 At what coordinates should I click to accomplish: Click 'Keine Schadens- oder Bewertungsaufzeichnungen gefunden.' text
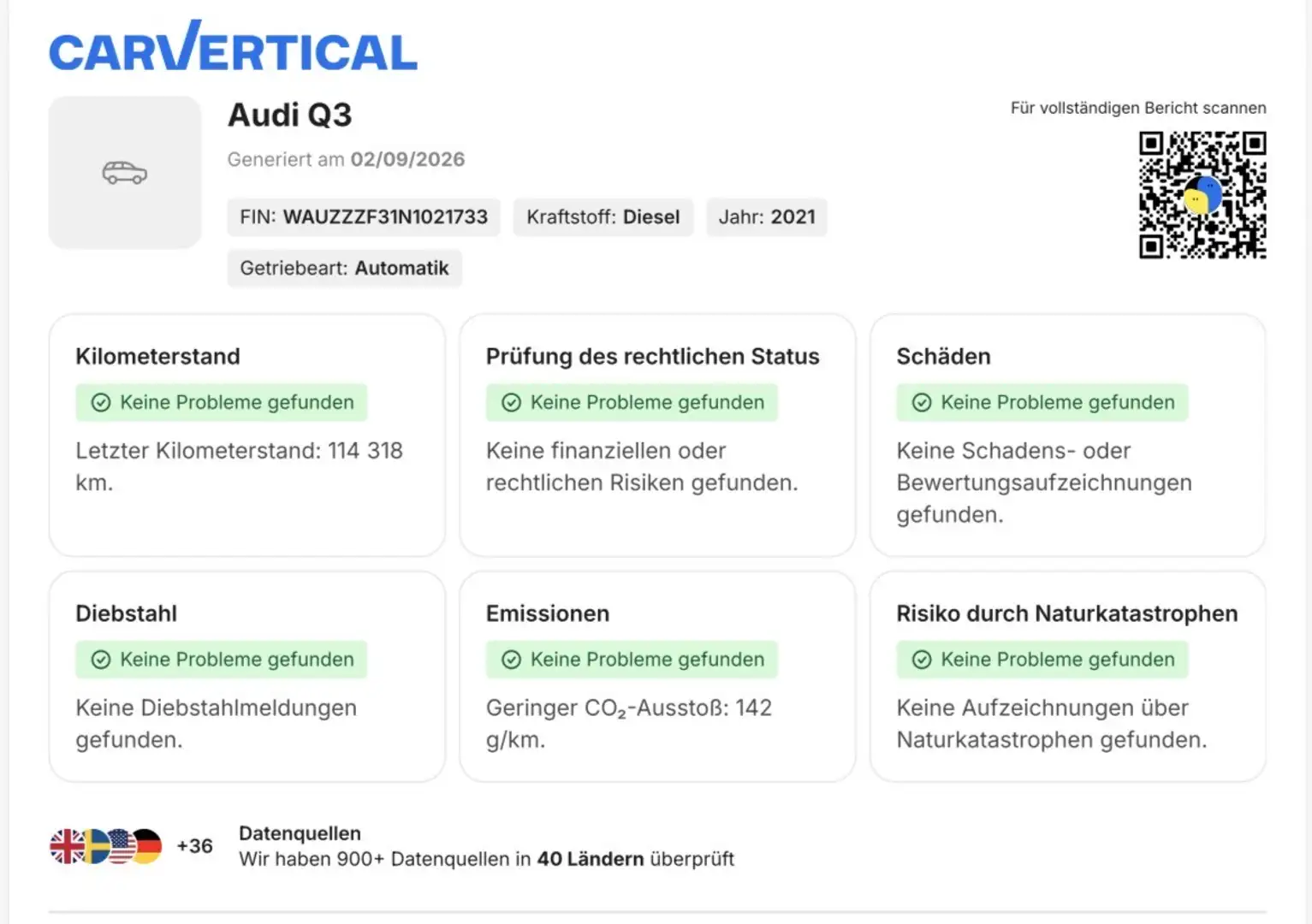pyautogui.click(x=1044, y=483)
